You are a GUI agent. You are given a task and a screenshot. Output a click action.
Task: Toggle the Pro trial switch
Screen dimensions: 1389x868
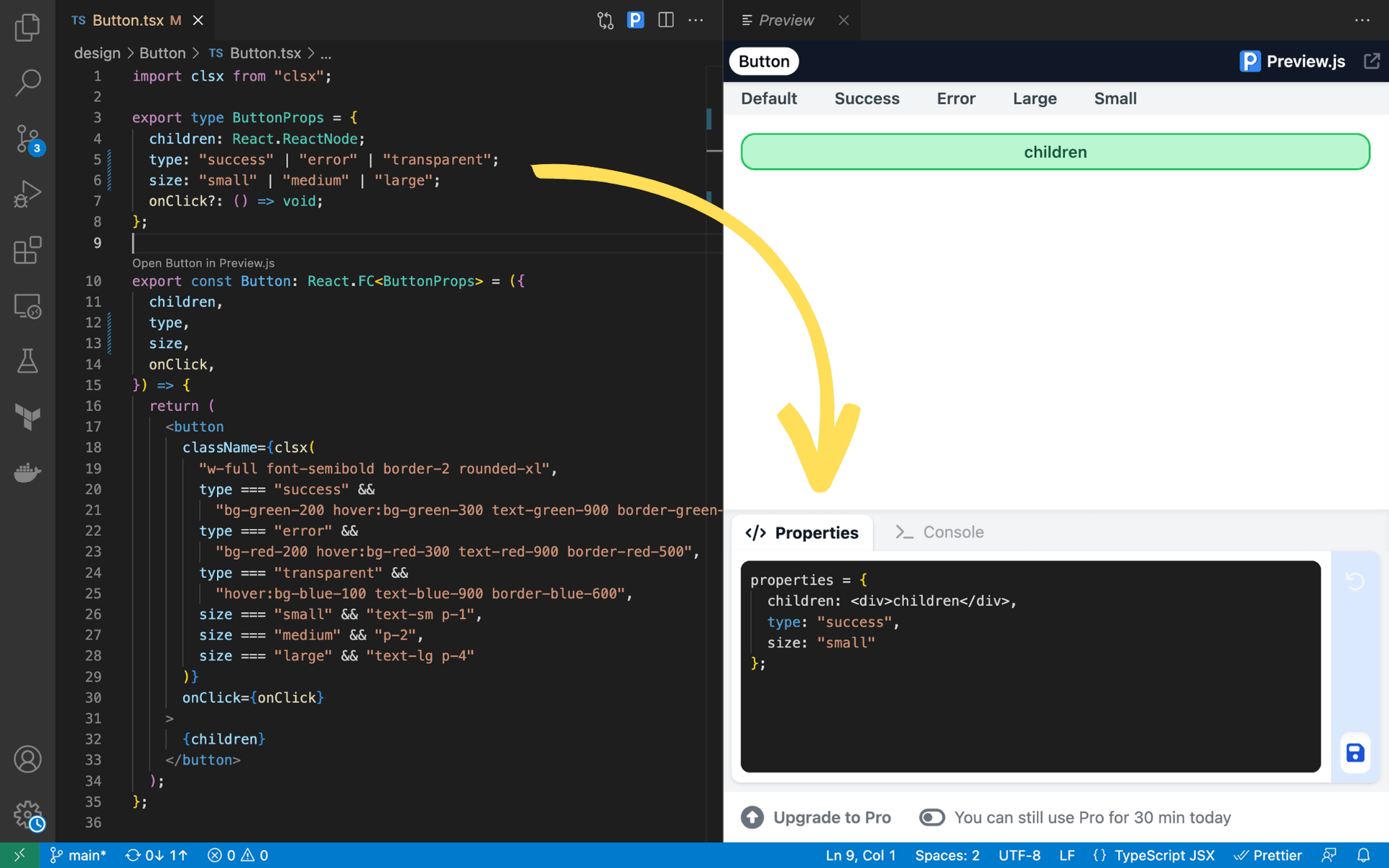(932, 817)
